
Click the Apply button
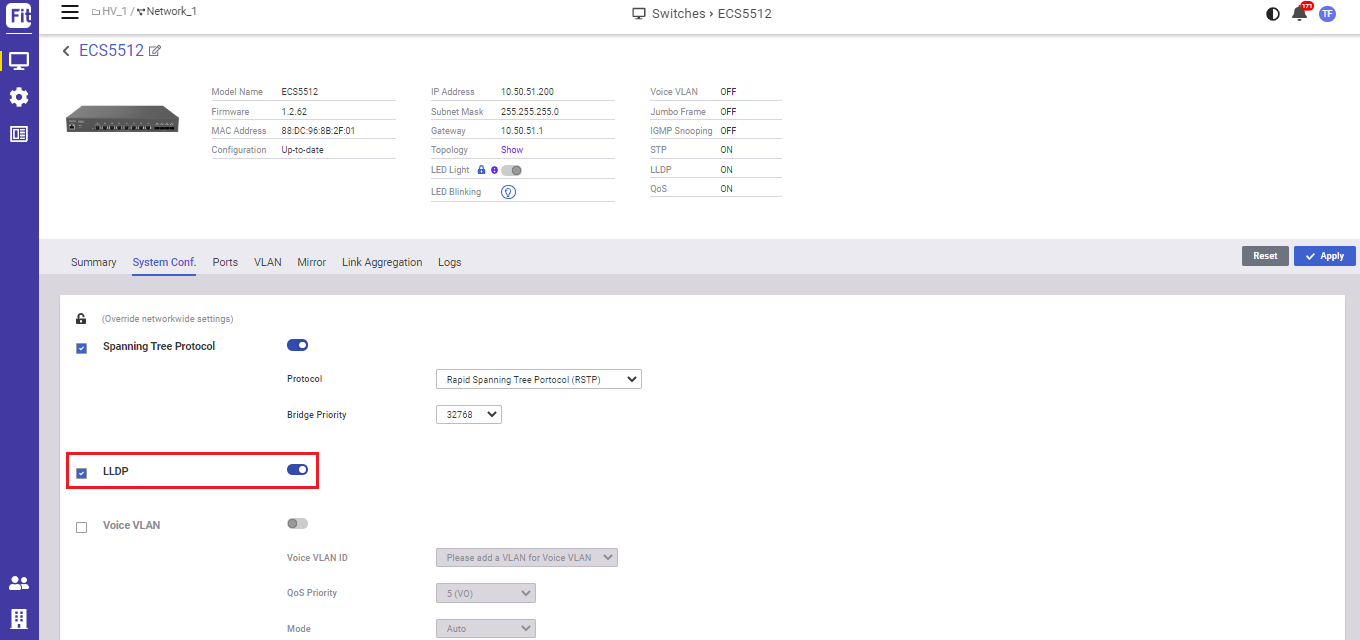tap(1324, 256)
